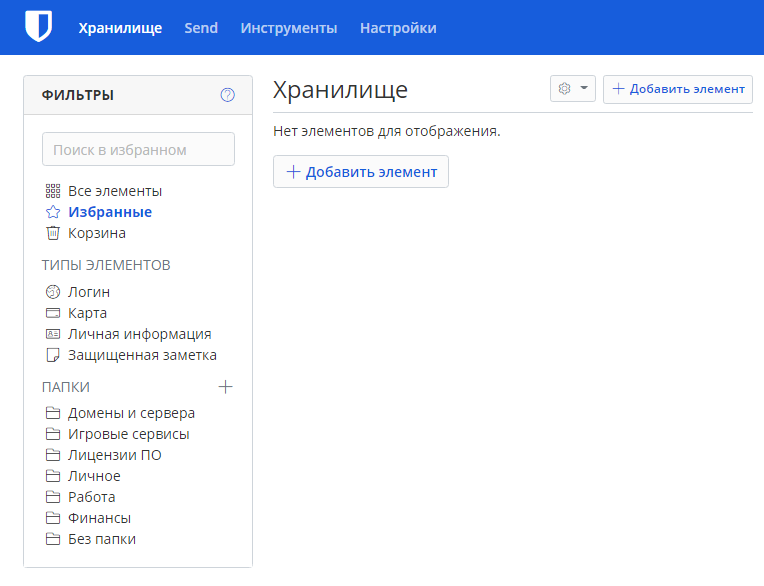Select the Логин globe icon
Image resolution: width=764 pixels, height=586 pixels.
(x=53, y=292)
